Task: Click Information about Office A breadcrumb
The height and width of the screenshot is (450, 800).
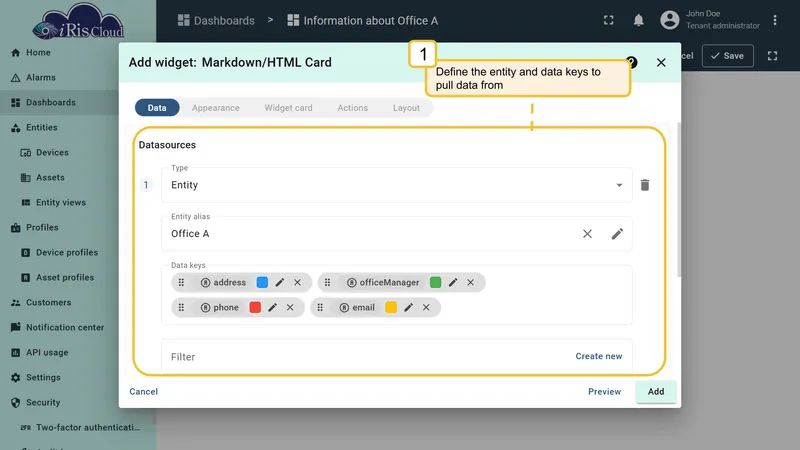Action: [363, 20]
